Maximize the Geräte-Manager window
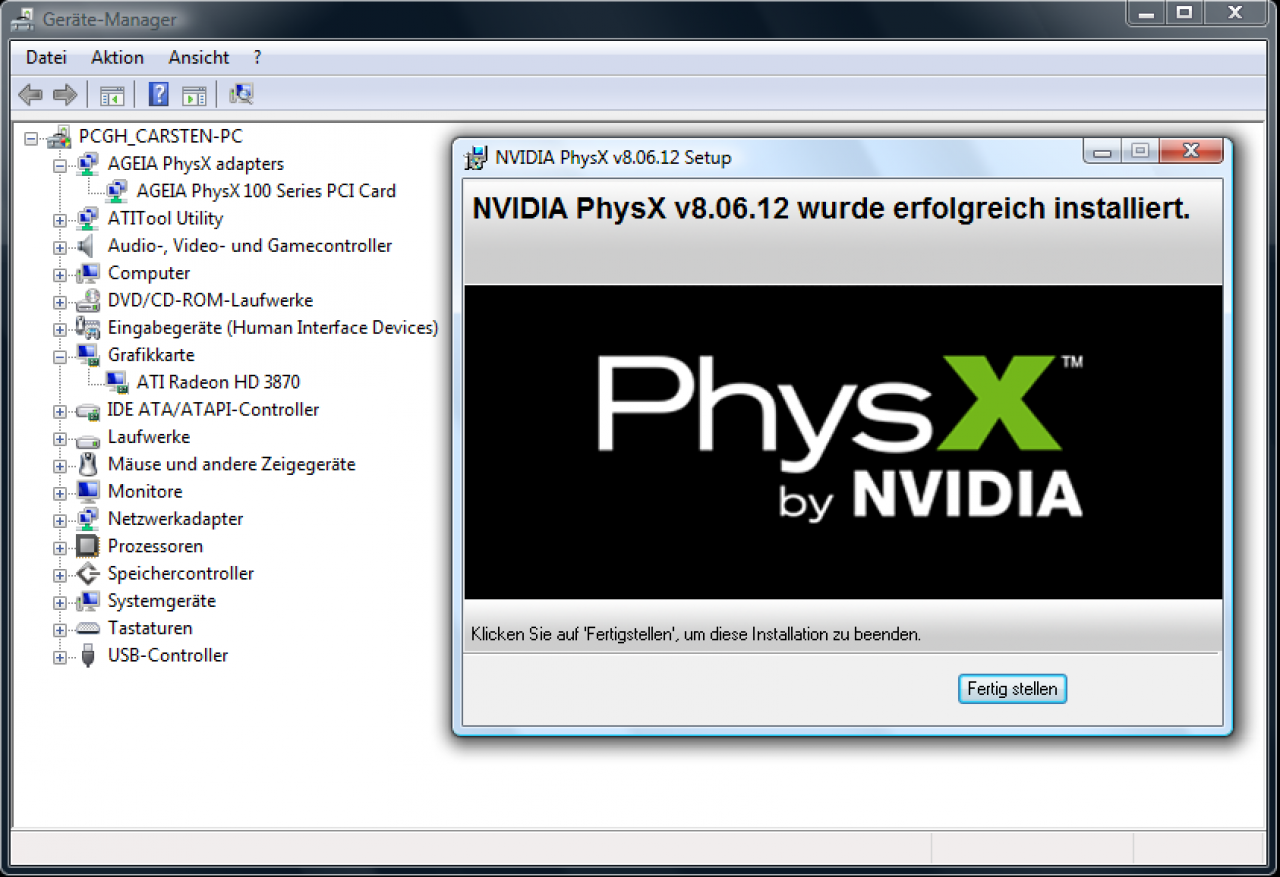1280x877 pixels. [x=1184, y=12]
